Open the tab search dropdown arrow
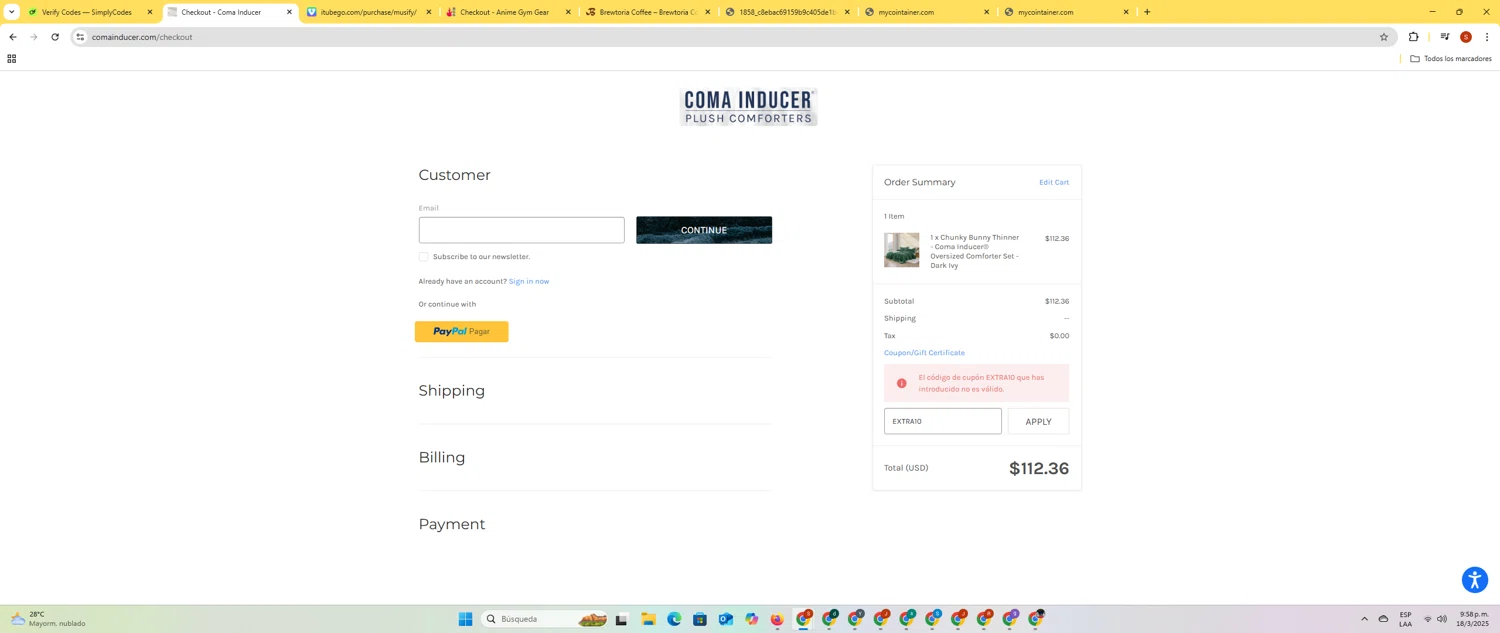This screenshot has width=1500, height=633. [11, 12]
